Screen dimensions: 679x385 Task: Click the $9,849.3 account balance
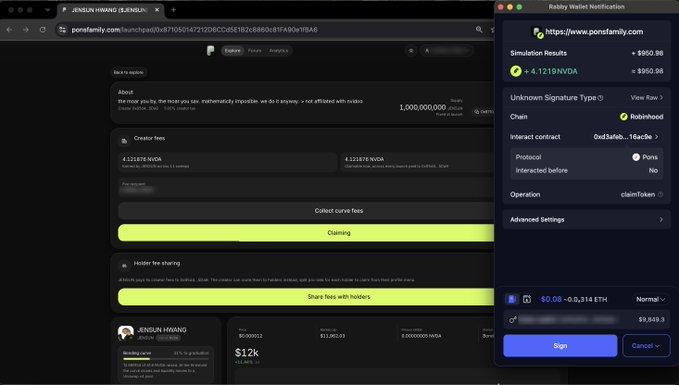[x=651, y=320]
